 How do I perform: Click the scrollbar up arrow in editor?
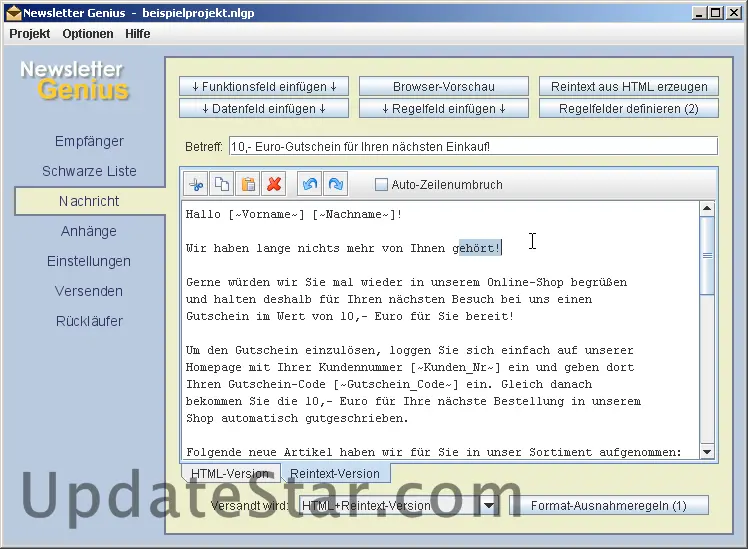pos(707,208)
